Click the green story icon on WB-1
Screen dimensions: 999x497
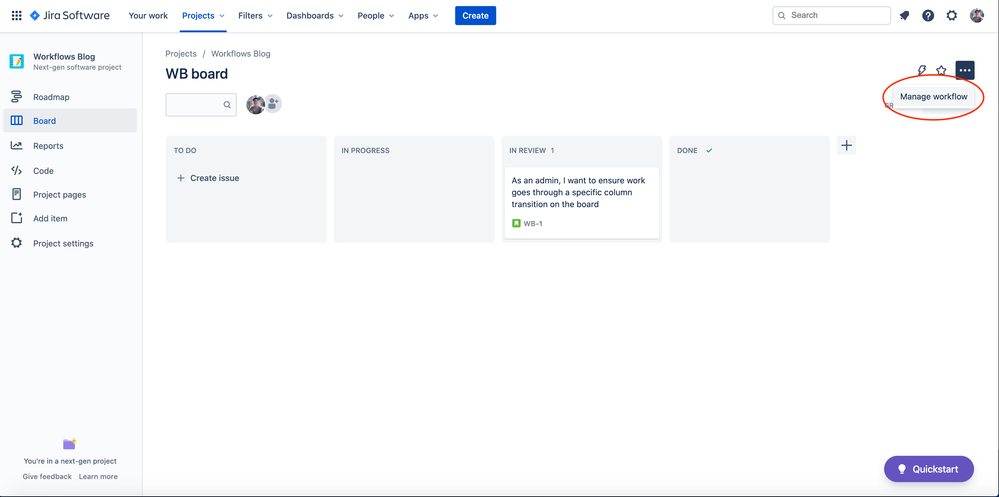pos(516,224)
